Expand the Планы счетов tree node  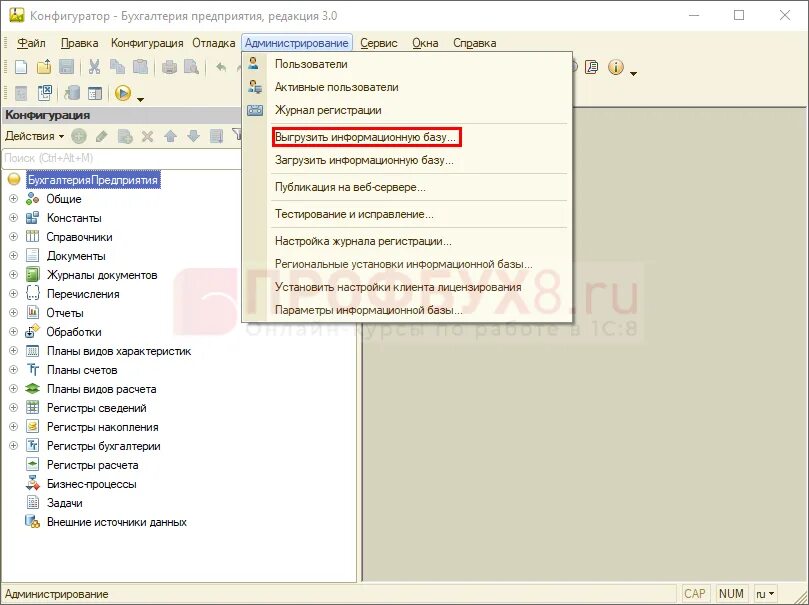click(x=13, y=370)
